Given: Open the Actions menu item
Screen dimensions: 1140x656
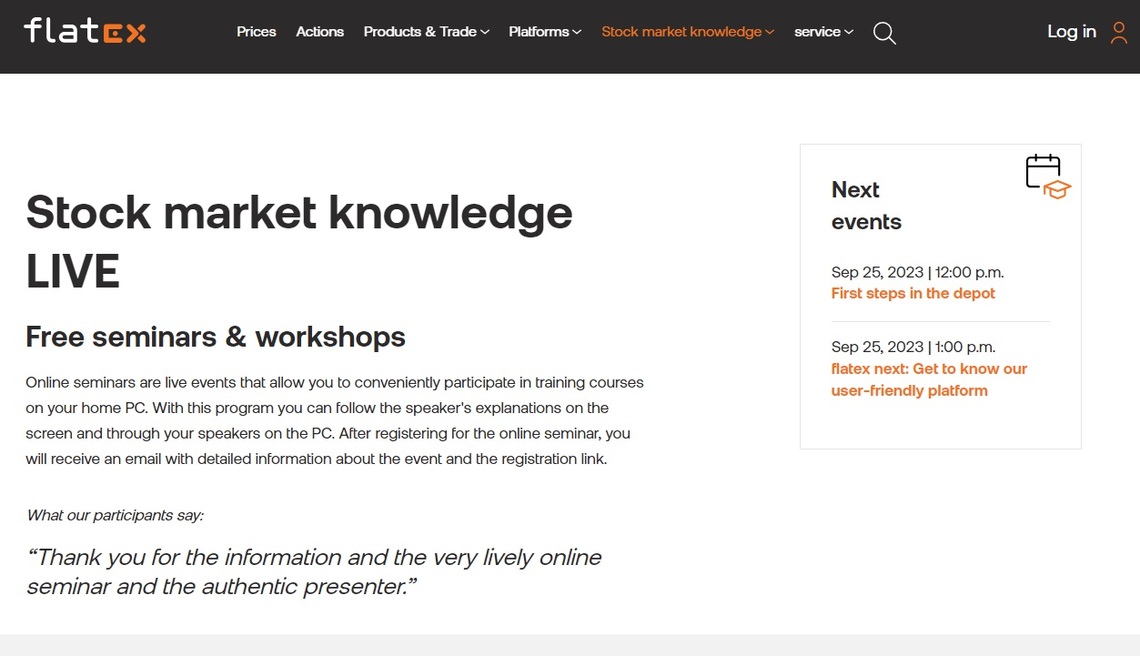Looking at the screenshot, I should 319,32.
